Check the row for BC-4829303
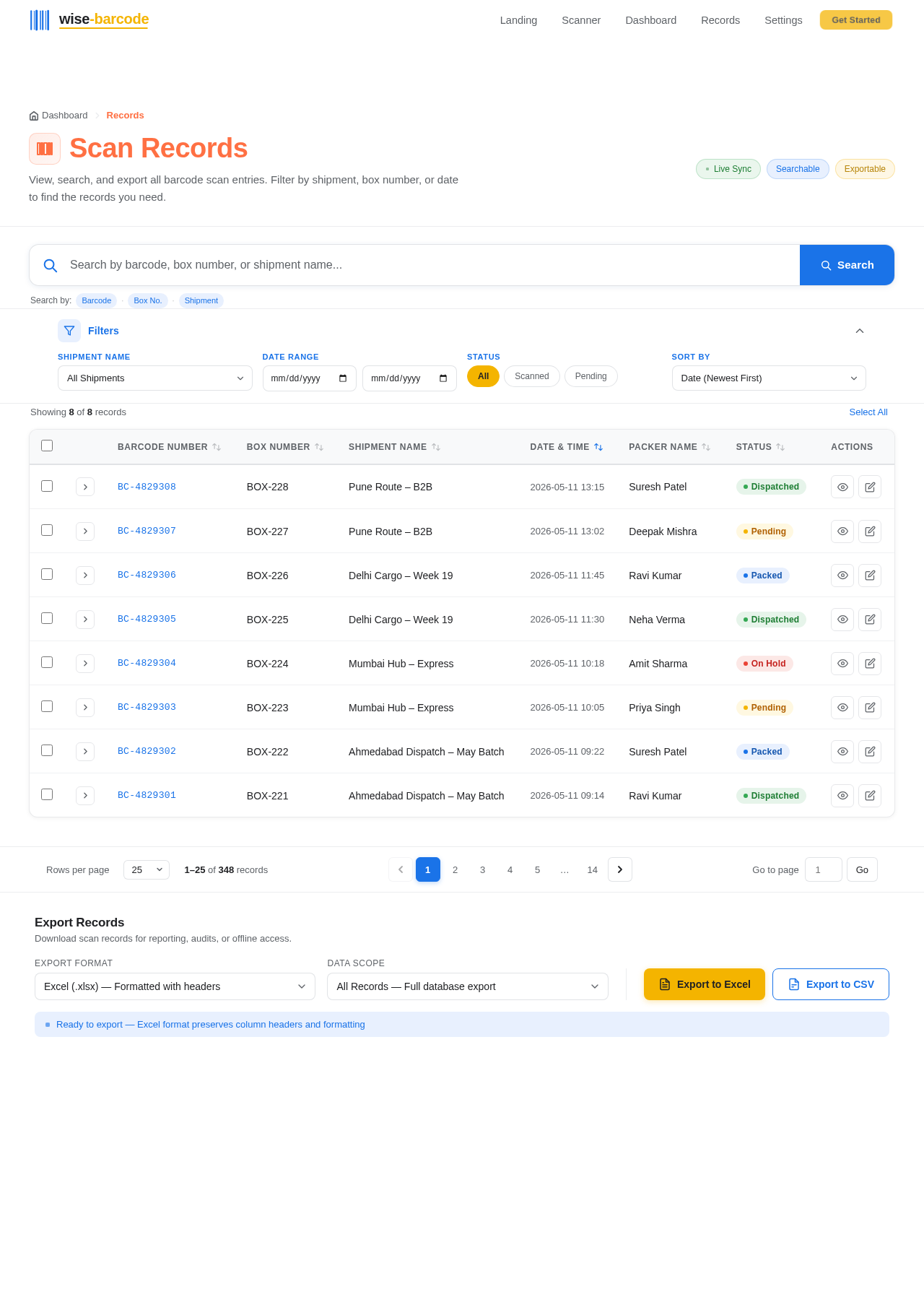Image resolution: width=924 pixels, height=1302 pixels. click(x=47, y=706)
